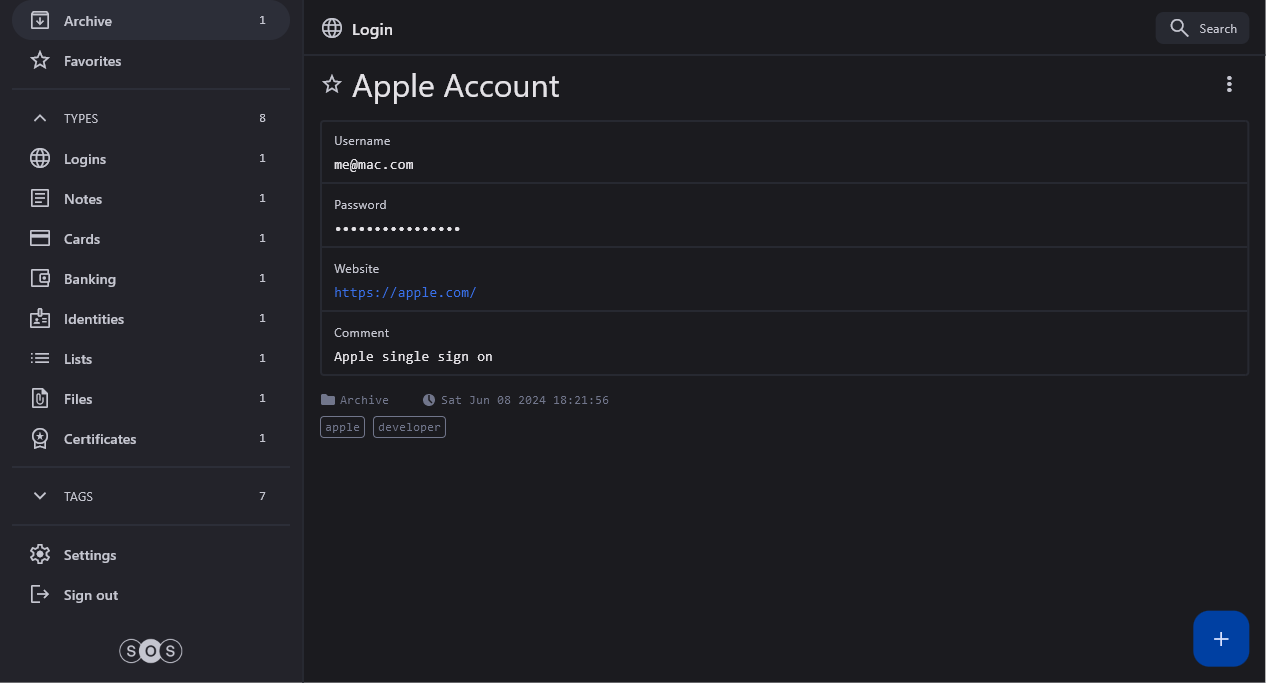Viewport: 1266px width, 683px height.
Task: Open the https://apple.com/ website link
Action: (x=405, y=293)
